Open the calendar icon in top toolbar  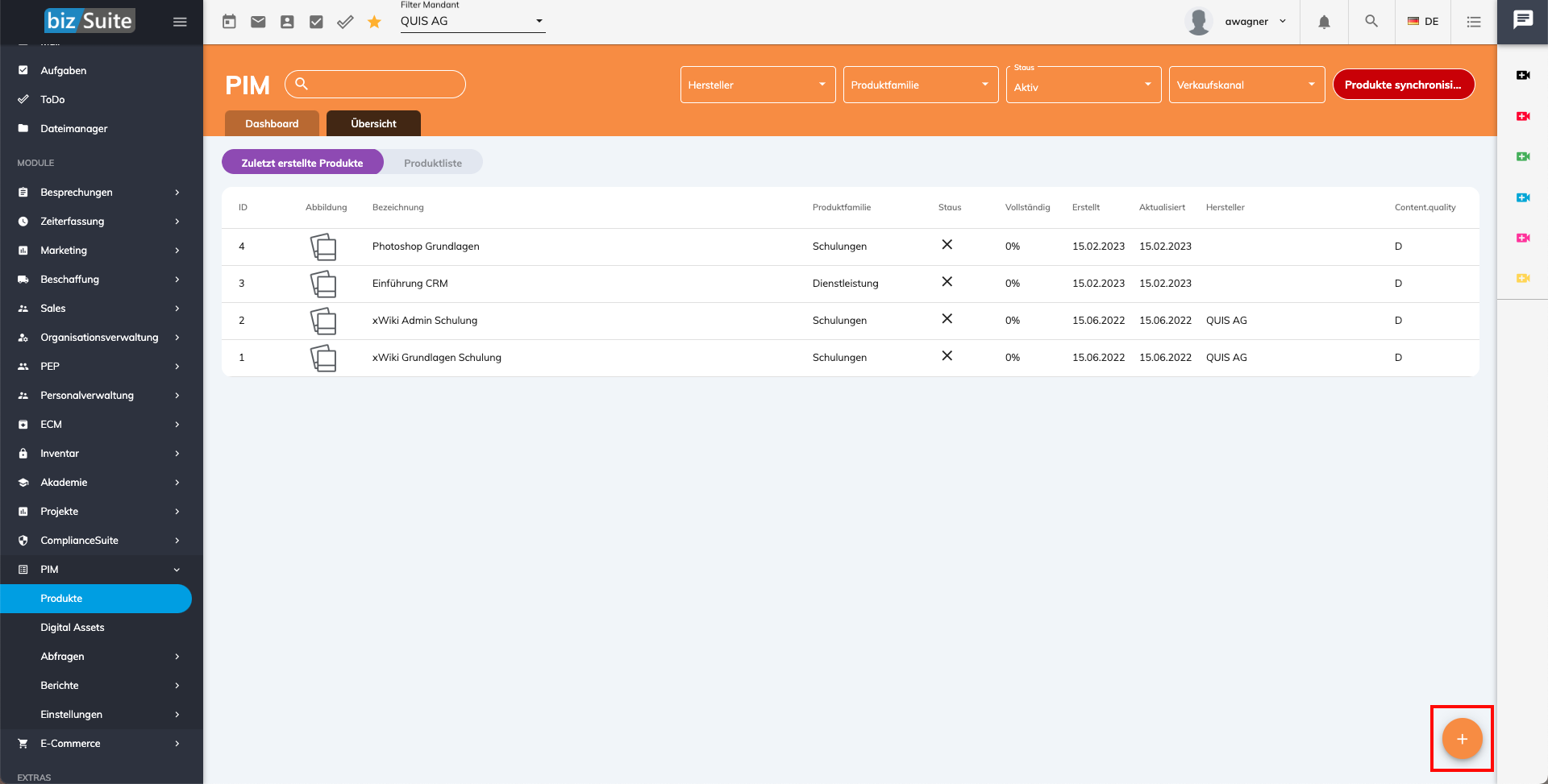point(229,22)
